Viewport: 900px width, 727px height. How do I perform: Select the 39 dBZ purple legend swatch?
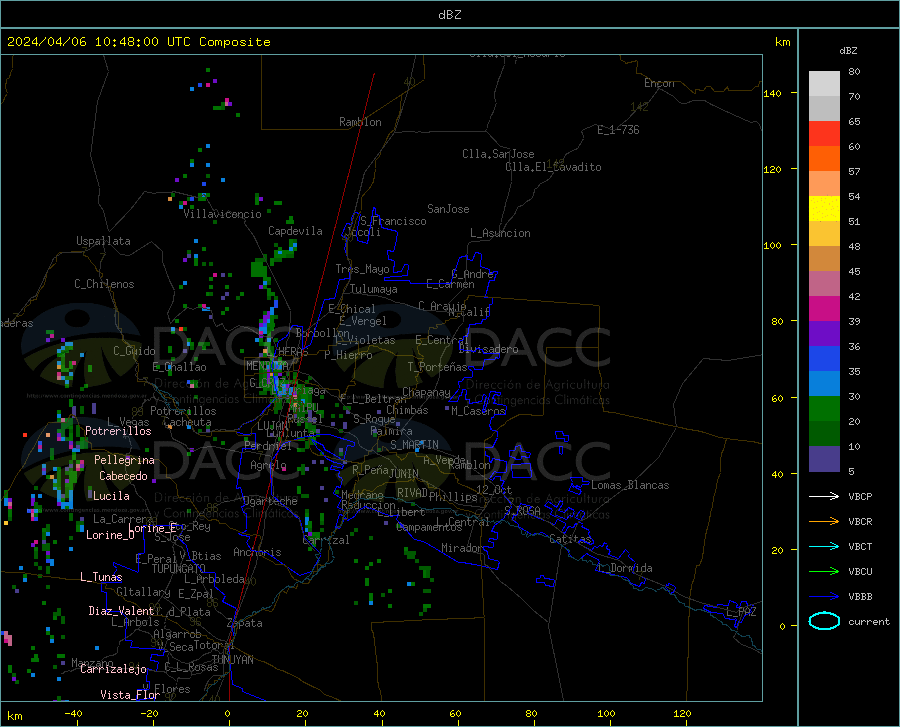(x=824, y=334)
